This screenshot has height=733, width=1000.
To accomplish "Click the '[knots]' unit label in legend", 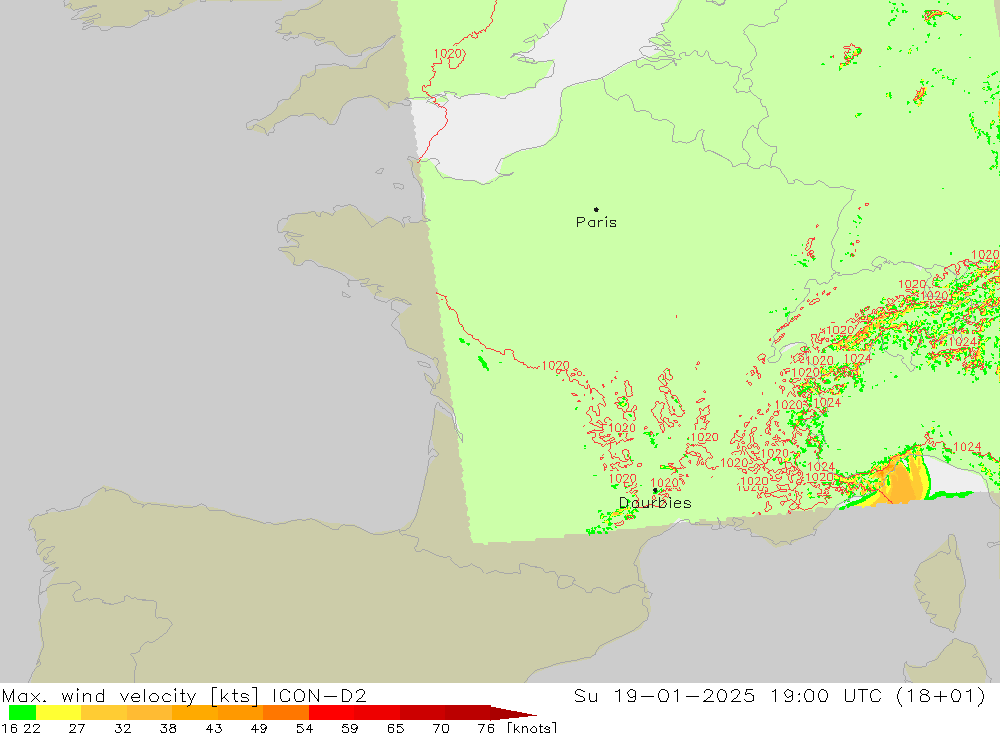I will coord(532,727).
